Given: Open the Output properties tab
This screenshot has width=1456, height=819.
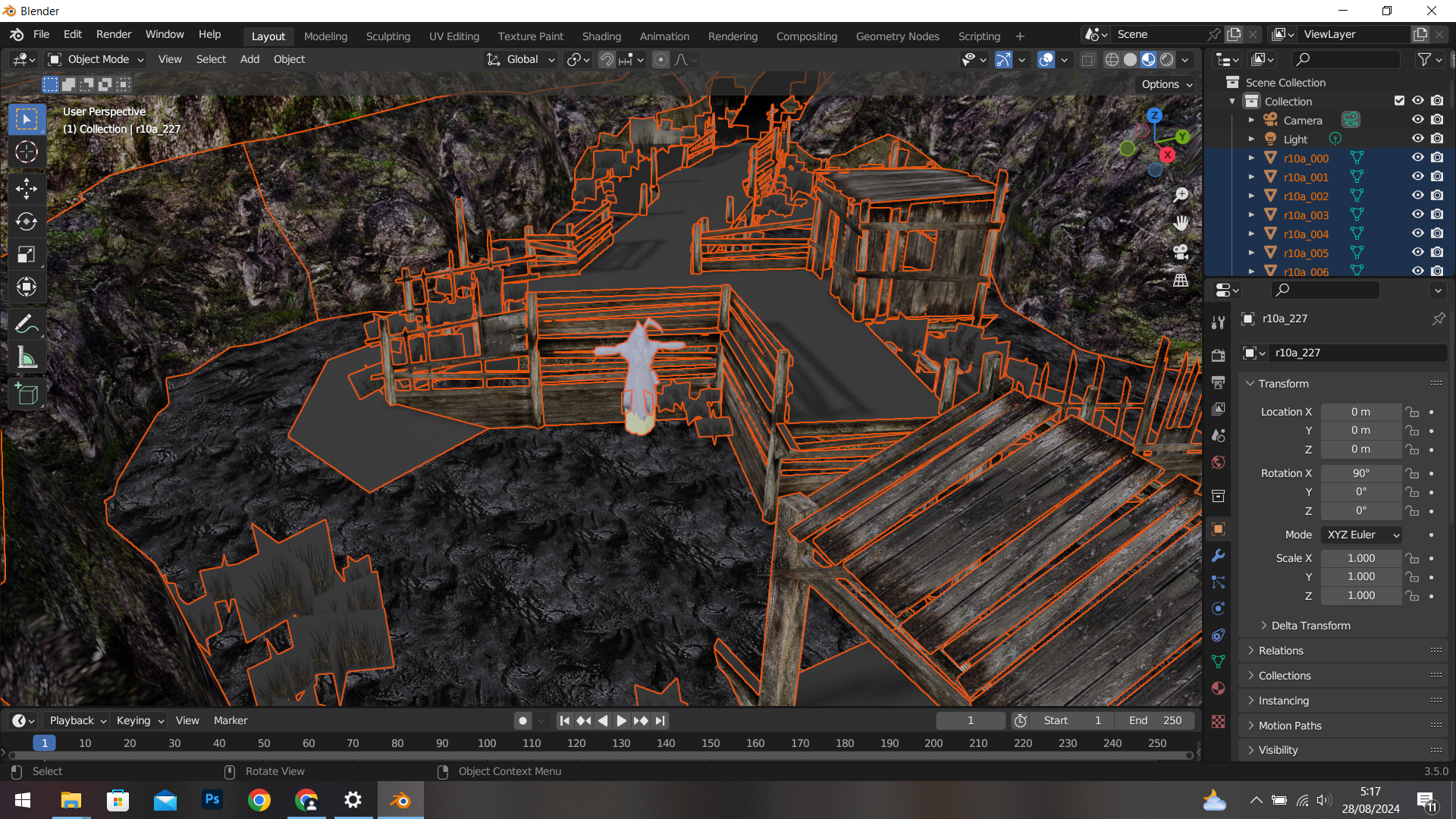Looking at the screenshot, I should point(1219,382).
